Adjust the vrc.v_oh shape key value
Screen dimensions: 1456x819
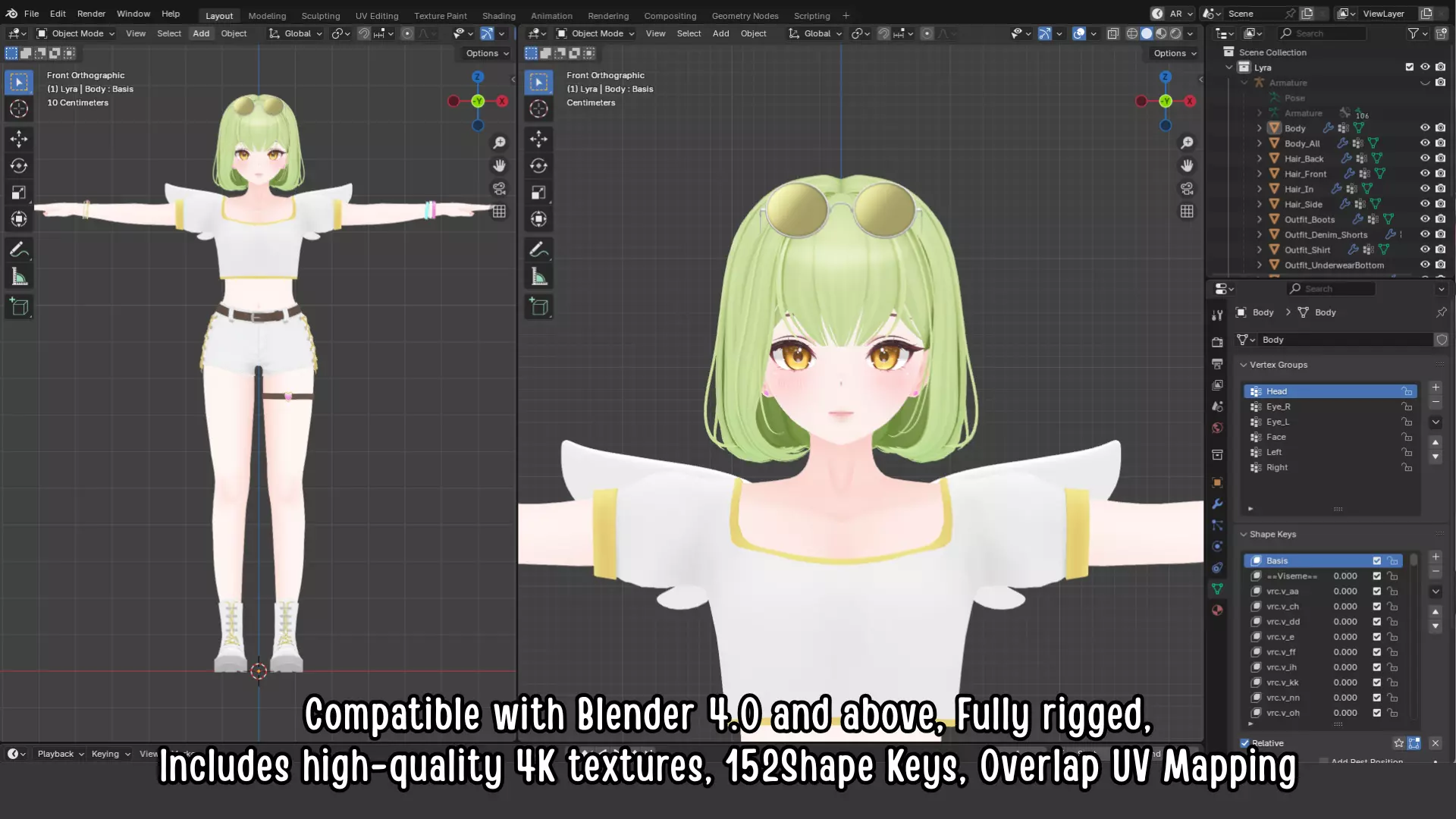(1345, 713)
